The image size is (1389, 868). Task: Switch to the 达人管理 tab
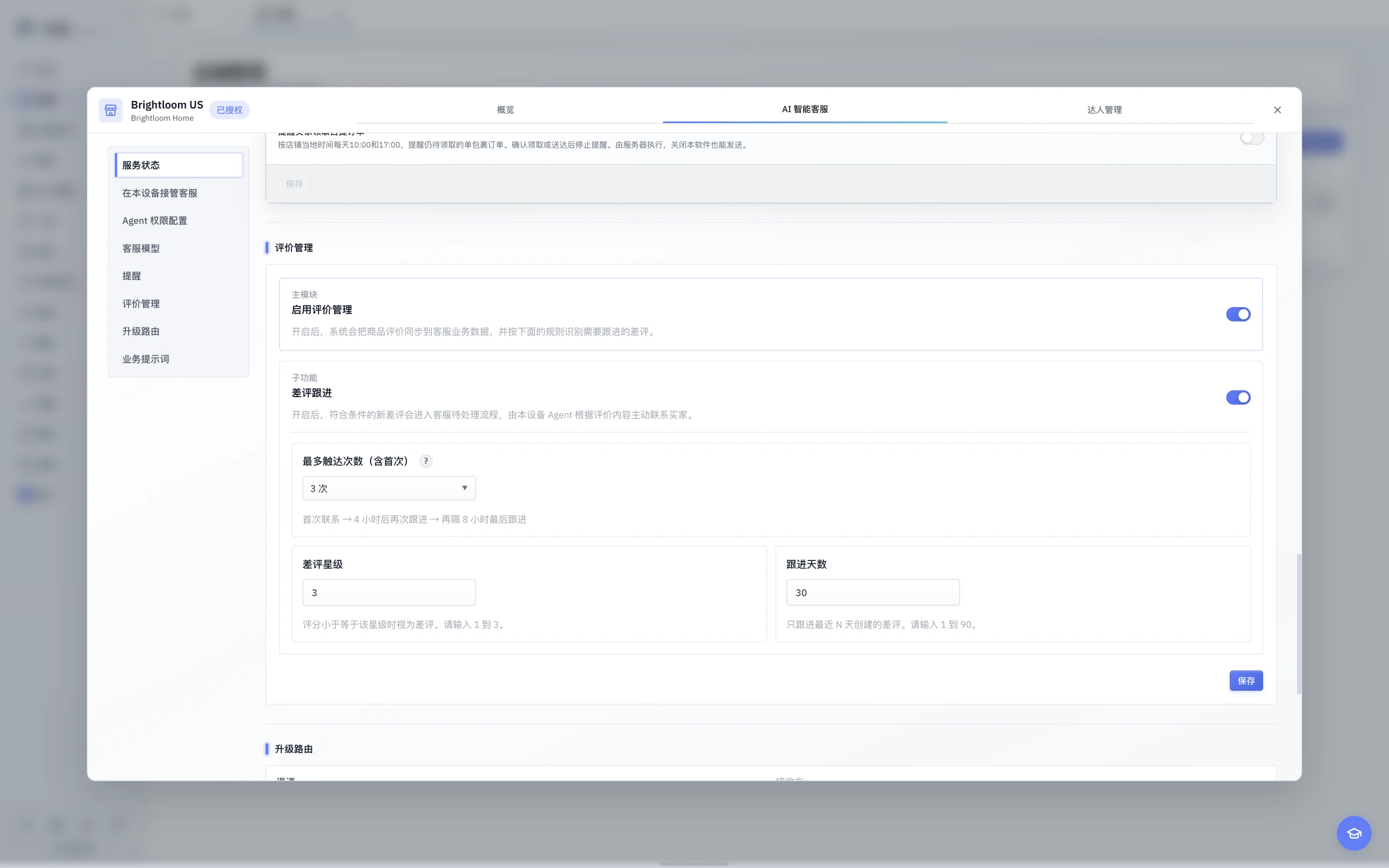1104,110
